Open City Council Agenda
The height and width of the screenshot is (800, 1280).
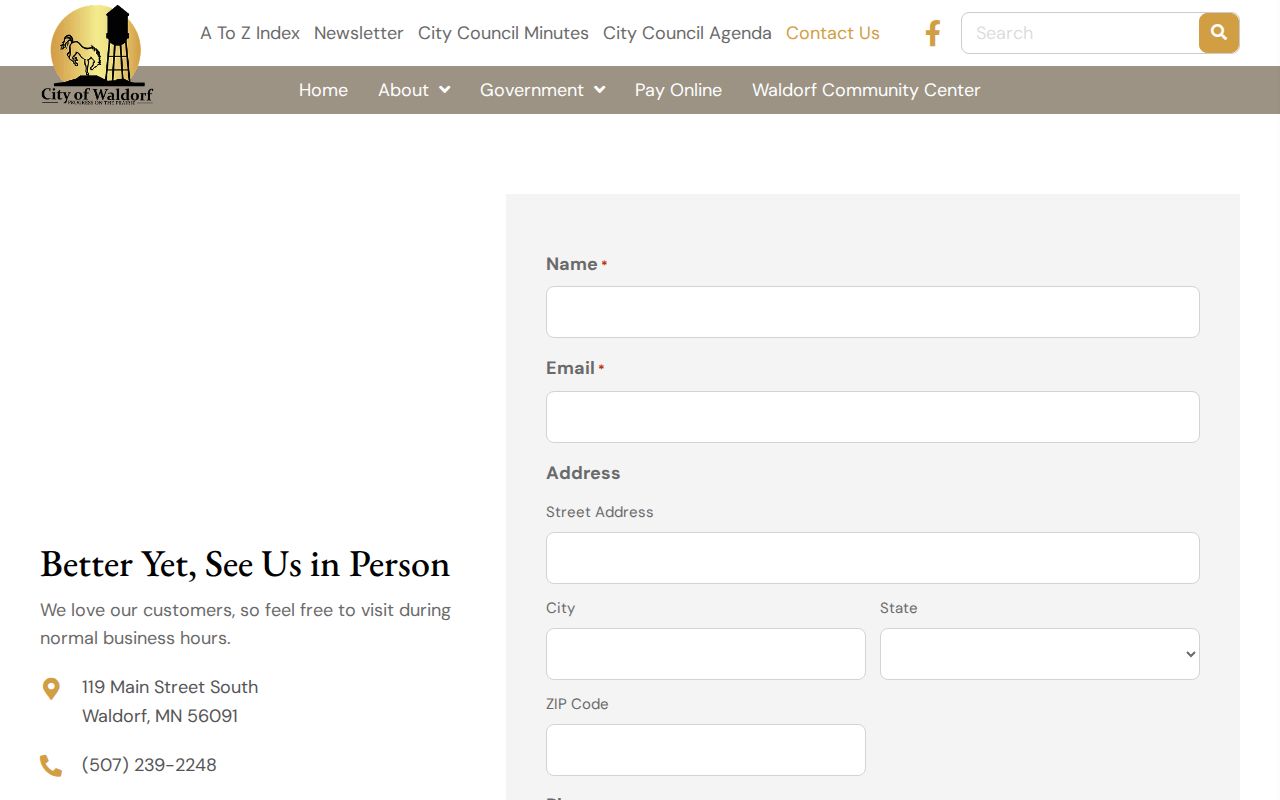click(687, 33)
